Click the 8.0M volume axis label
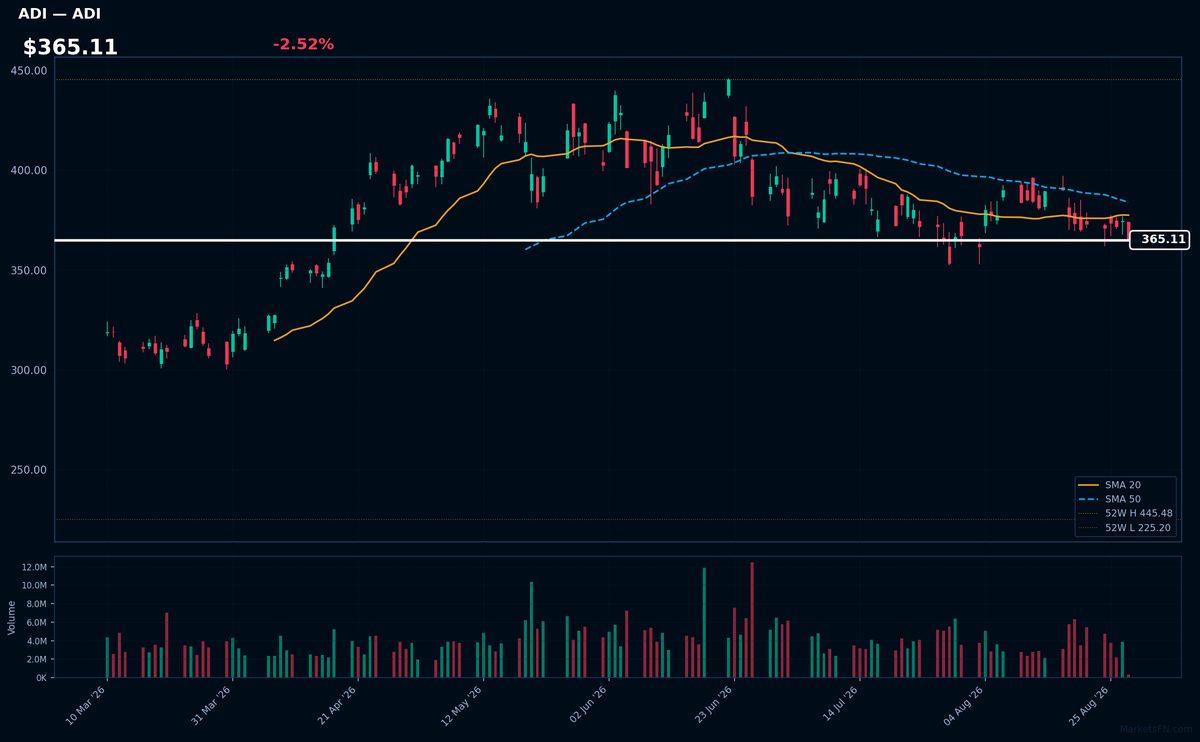This screenshot has height=742, width=1200. (x=36, y=604)
